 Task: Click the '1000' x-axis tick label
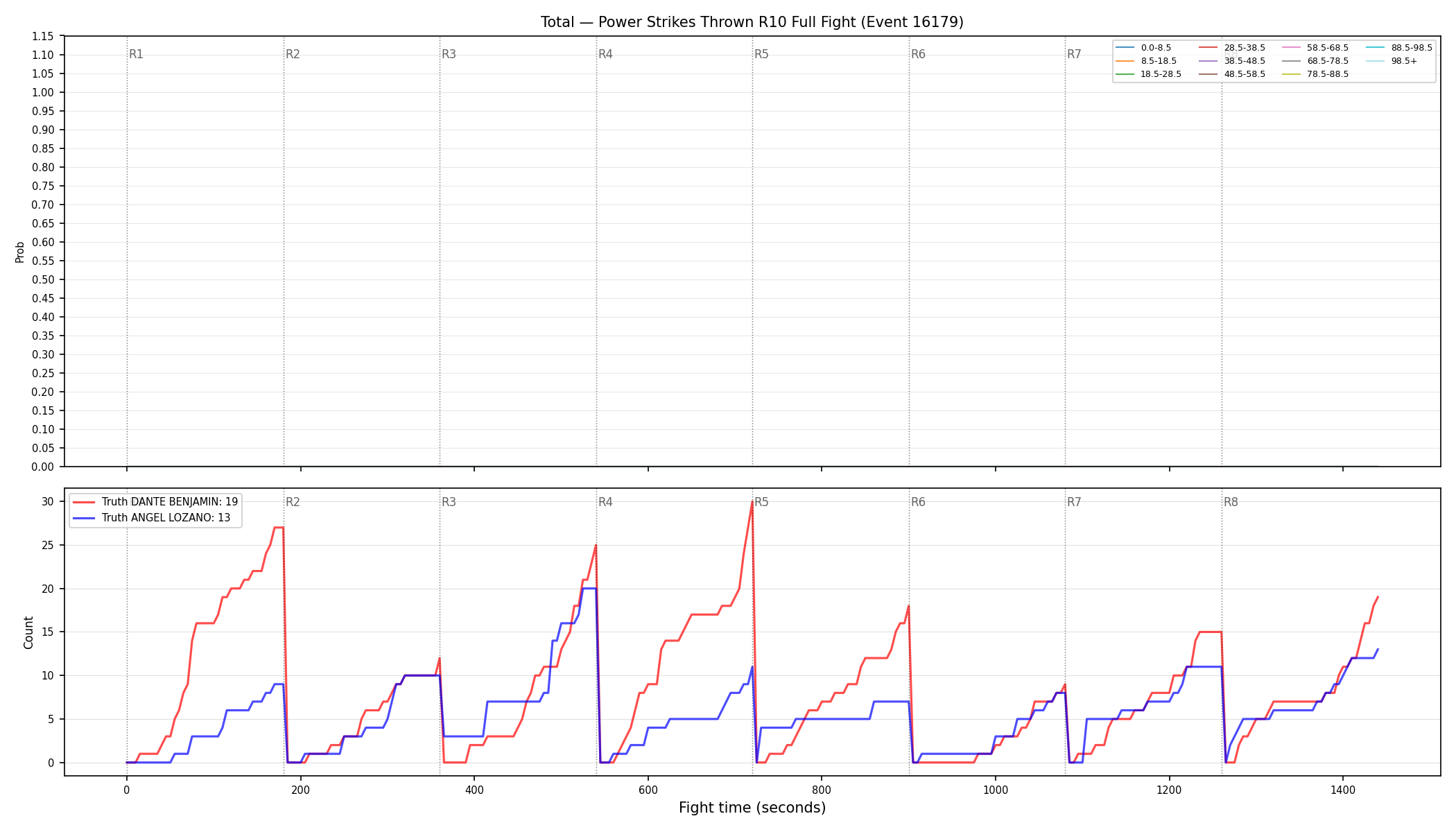996,790
